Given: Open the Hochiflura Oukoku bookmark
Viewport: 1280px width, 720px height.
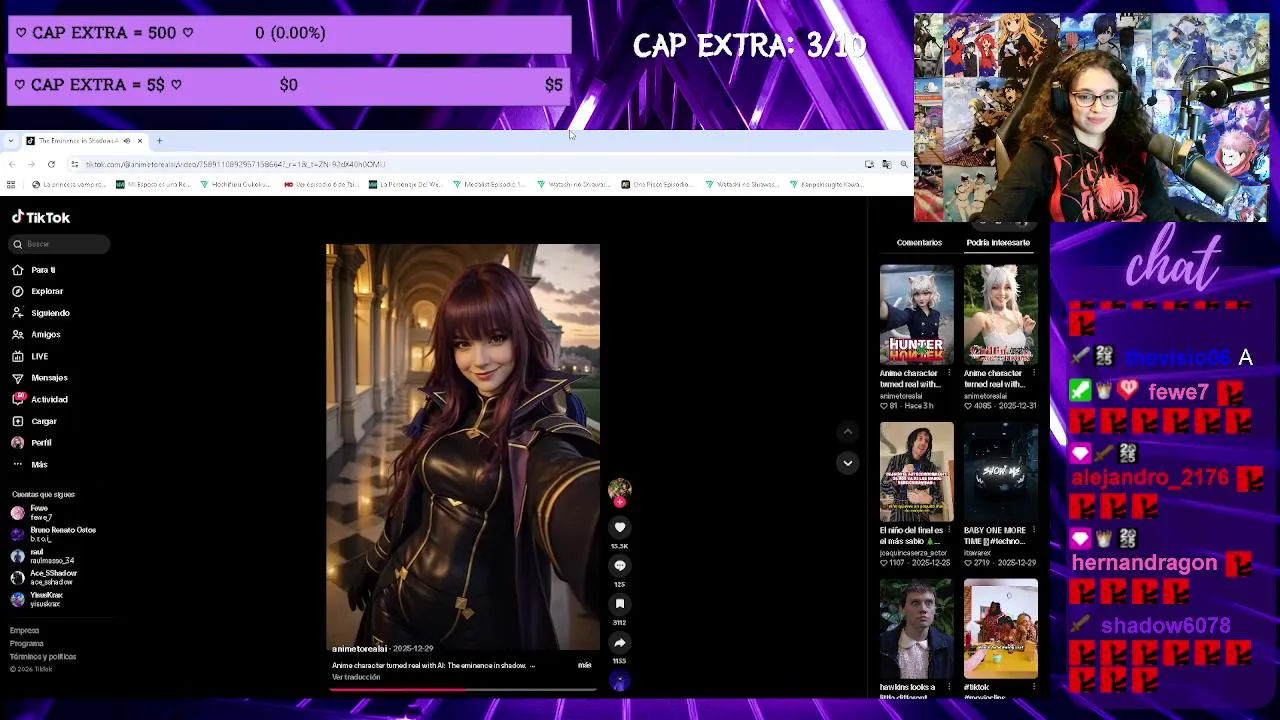Looking at the screenshot, I should tap(236, 184).
